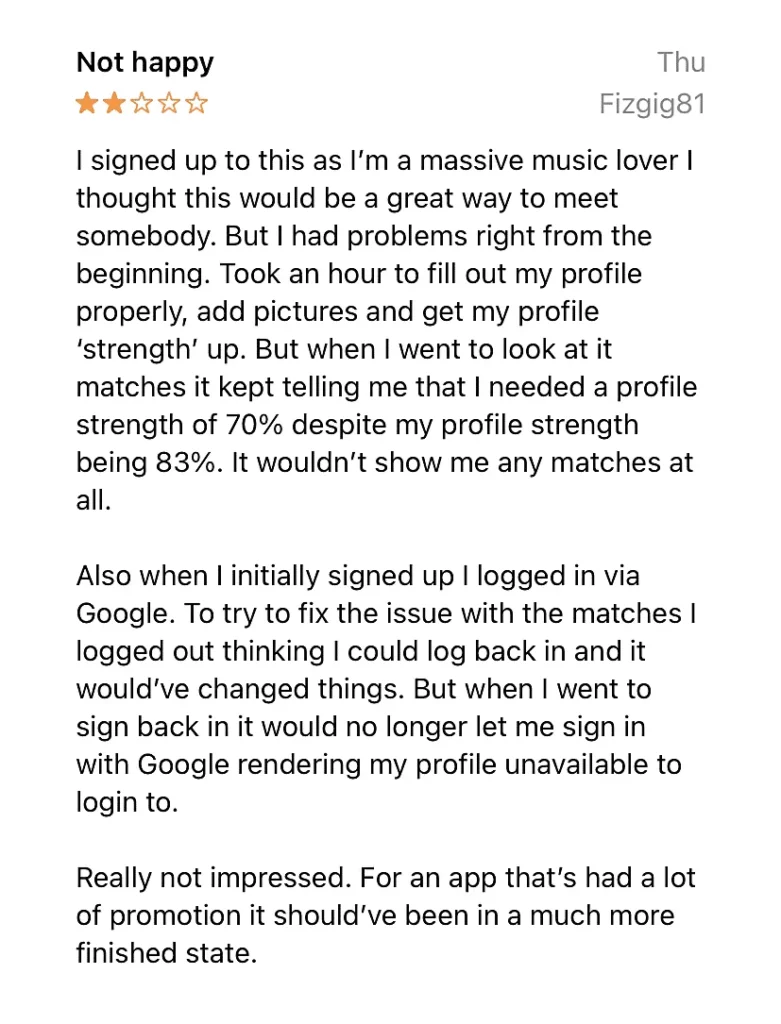This screenshot has height=1024, width=781.
Task: Click paragraph beginning 'Really not impressed'
Action: (387, 915)
